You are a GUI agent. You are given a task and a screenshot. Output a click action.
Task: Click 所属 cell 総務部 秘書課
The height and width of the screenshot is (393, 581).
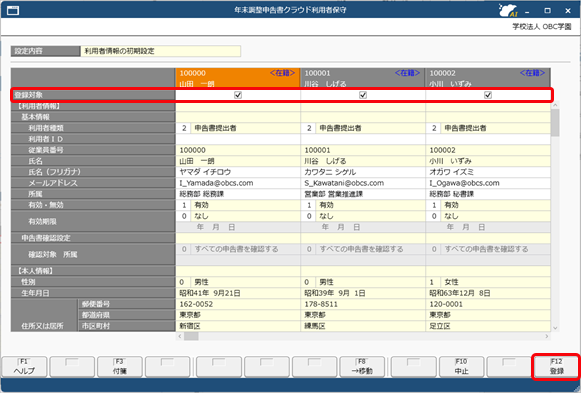(x=488, y=194)
